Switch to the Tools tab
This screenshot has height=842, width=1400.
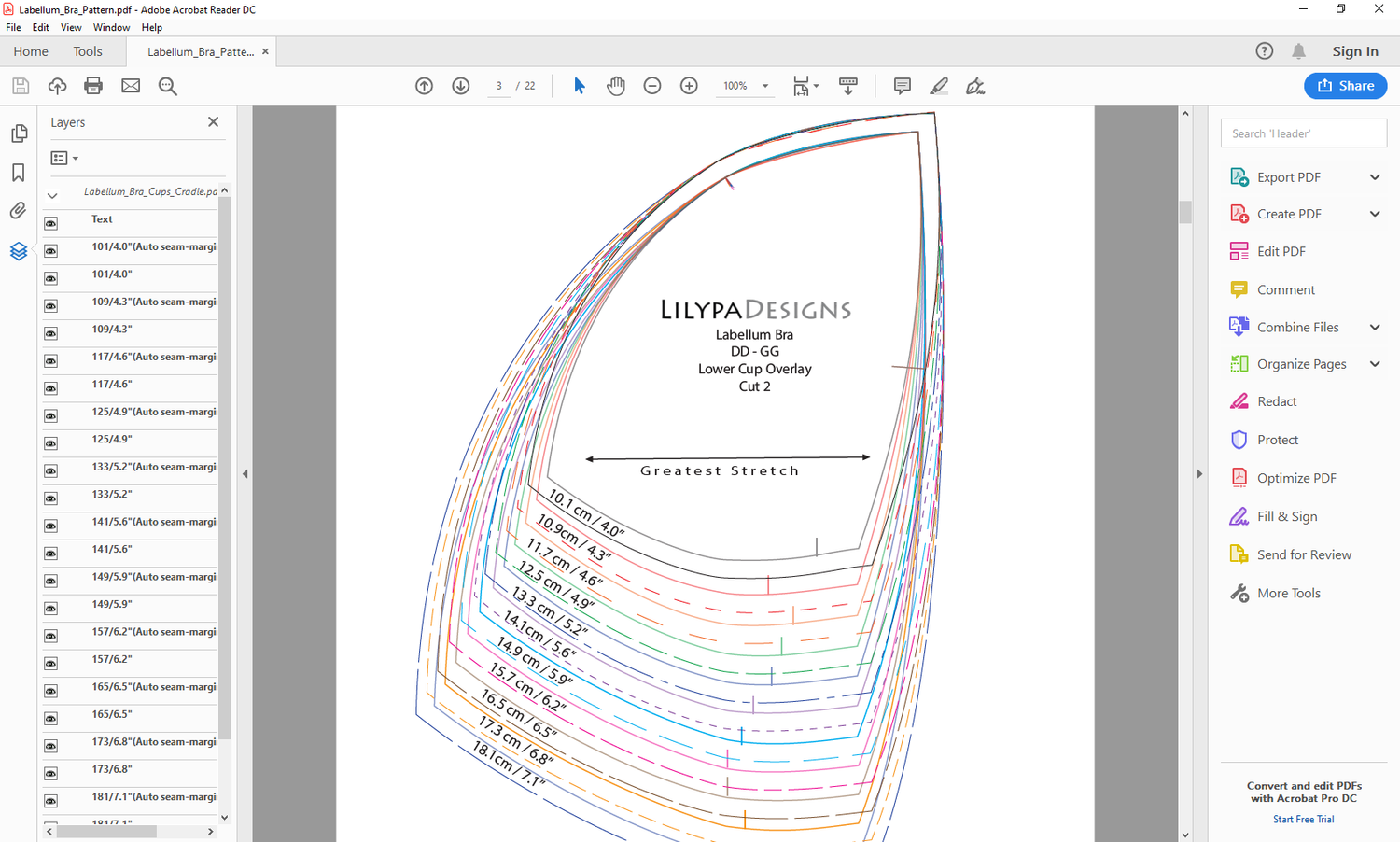click(88, 51)
